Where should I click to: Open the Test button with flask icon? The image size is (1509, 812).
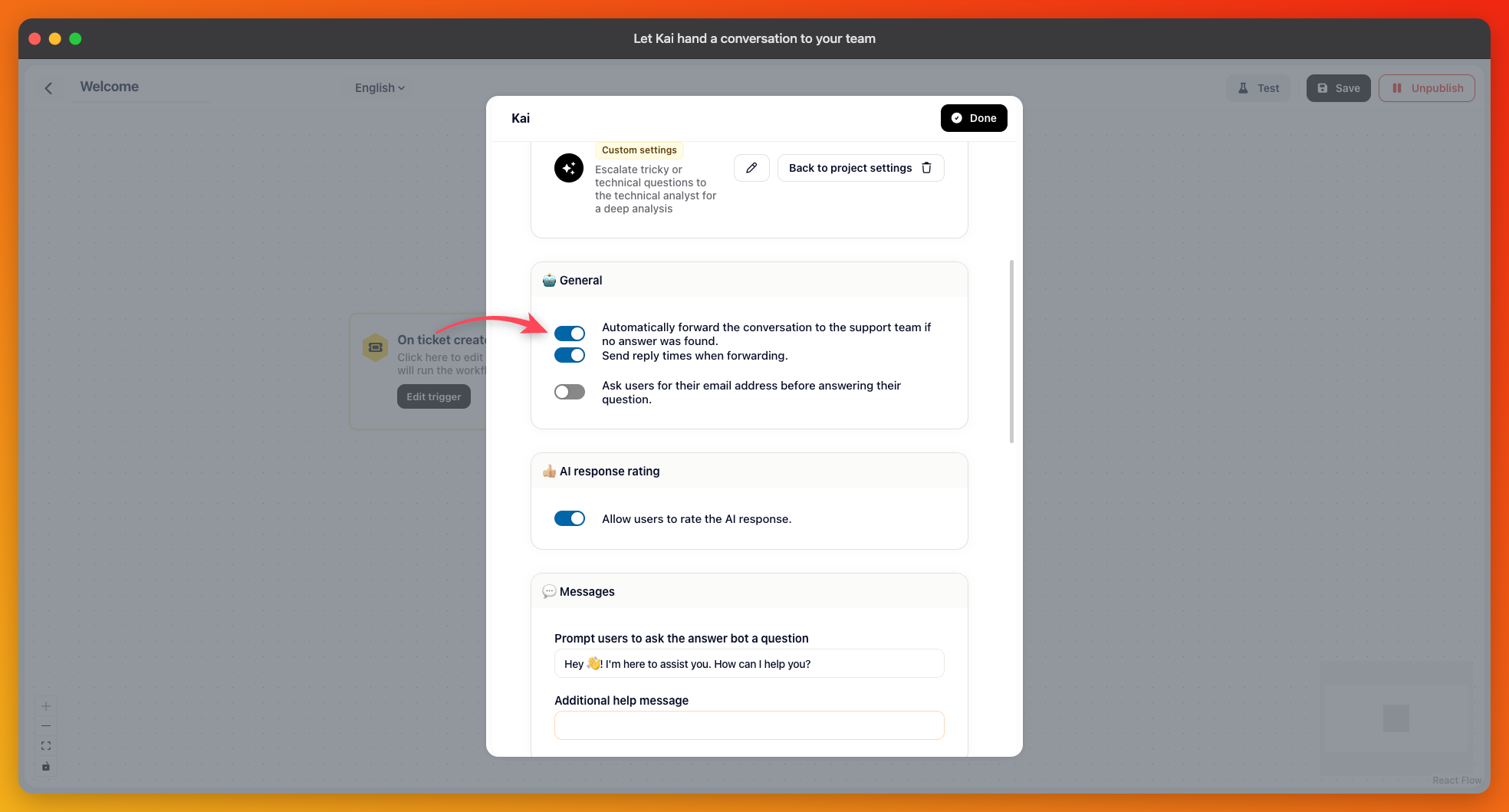[1258, 88]
